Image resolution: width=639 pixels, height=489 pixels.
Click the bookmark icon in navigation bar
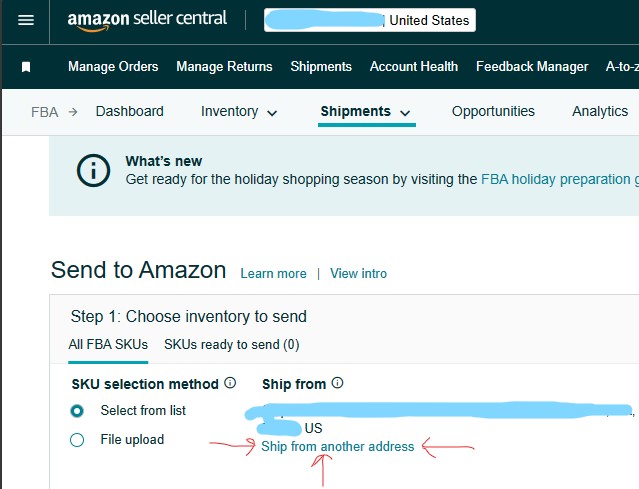(x=26, y=67)
